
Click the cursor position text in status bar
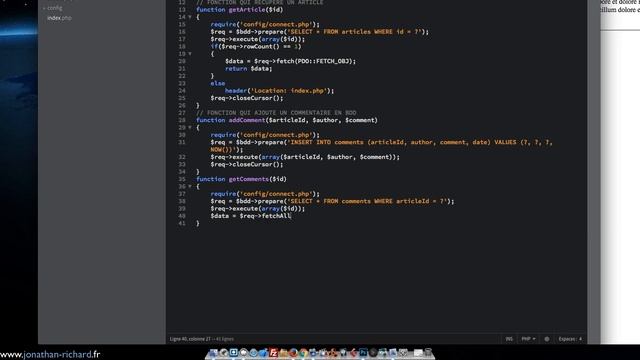190,339
